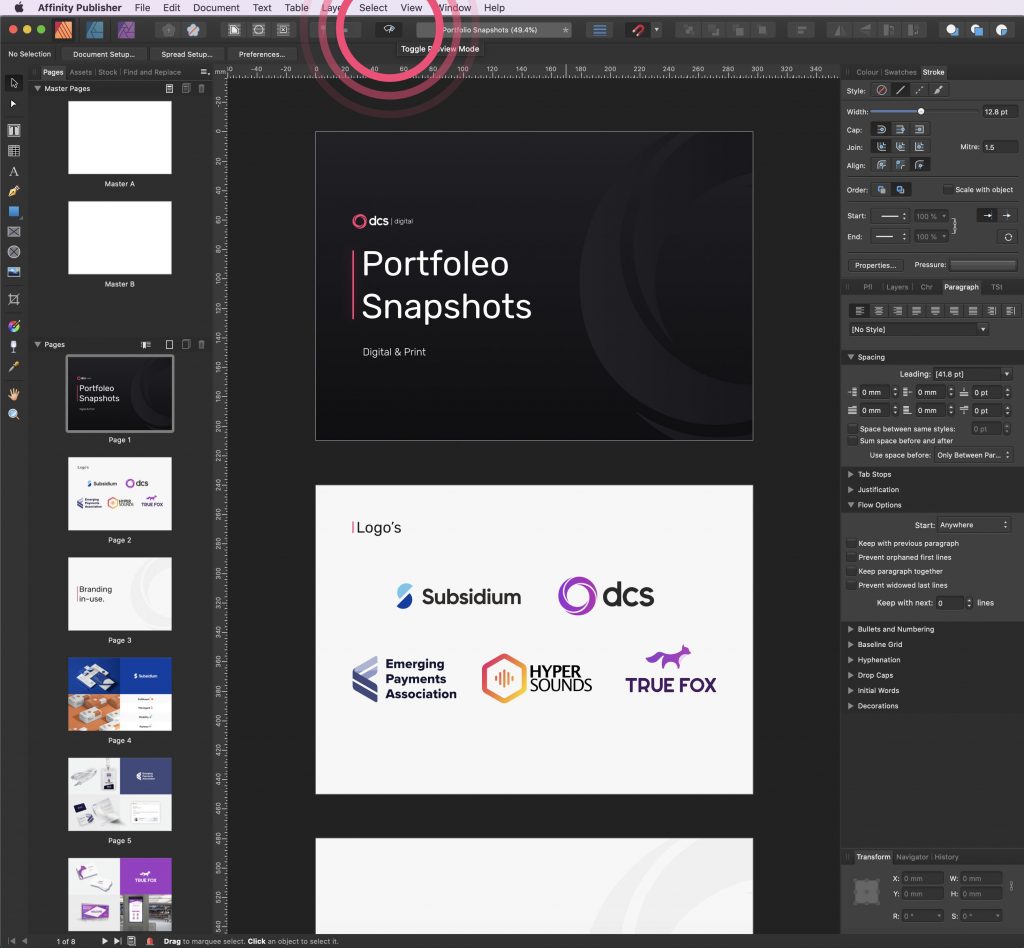
Task: Select the Page 2 thumbnail
Action: (119, 494)
